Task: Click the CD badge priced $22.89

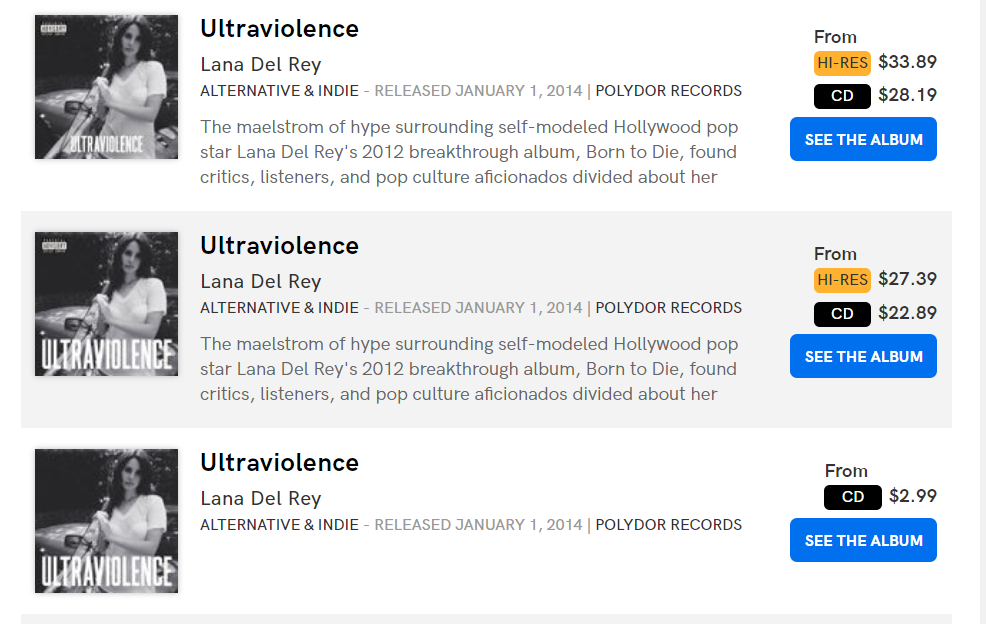Action: [842, 314]
